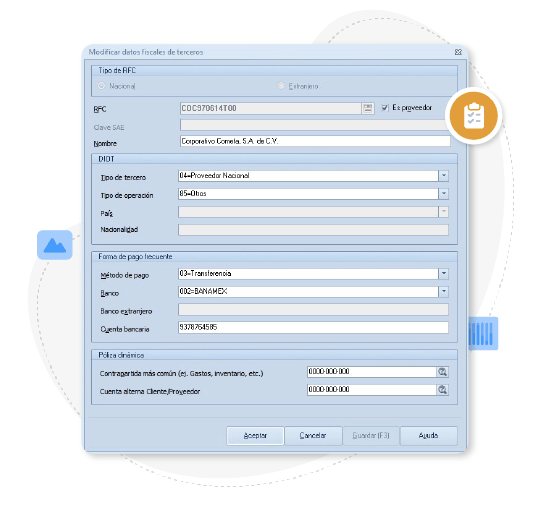Open the Banco dropdown list
Viewport: 548px width, 506px height.
tap(443, 291)
